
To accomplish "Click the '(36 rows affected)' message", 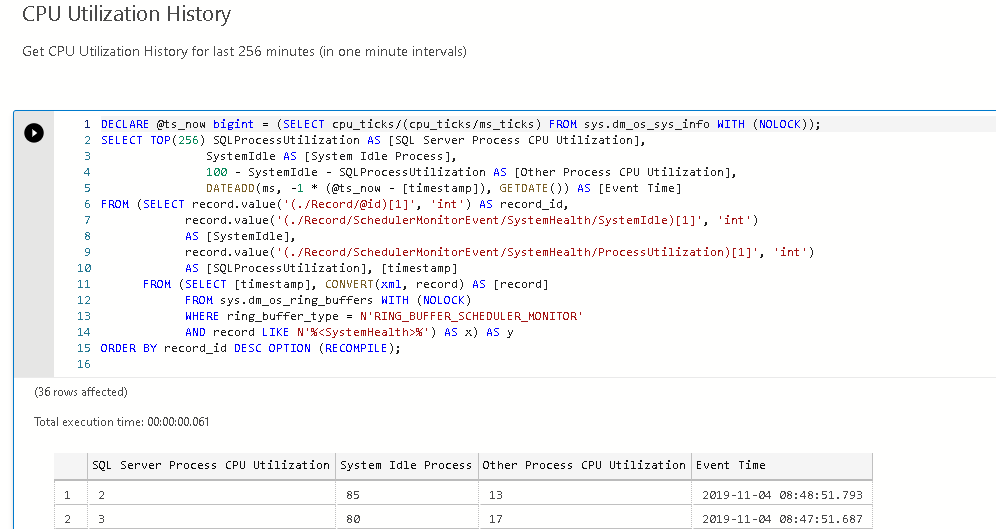I will click(81, 392).
